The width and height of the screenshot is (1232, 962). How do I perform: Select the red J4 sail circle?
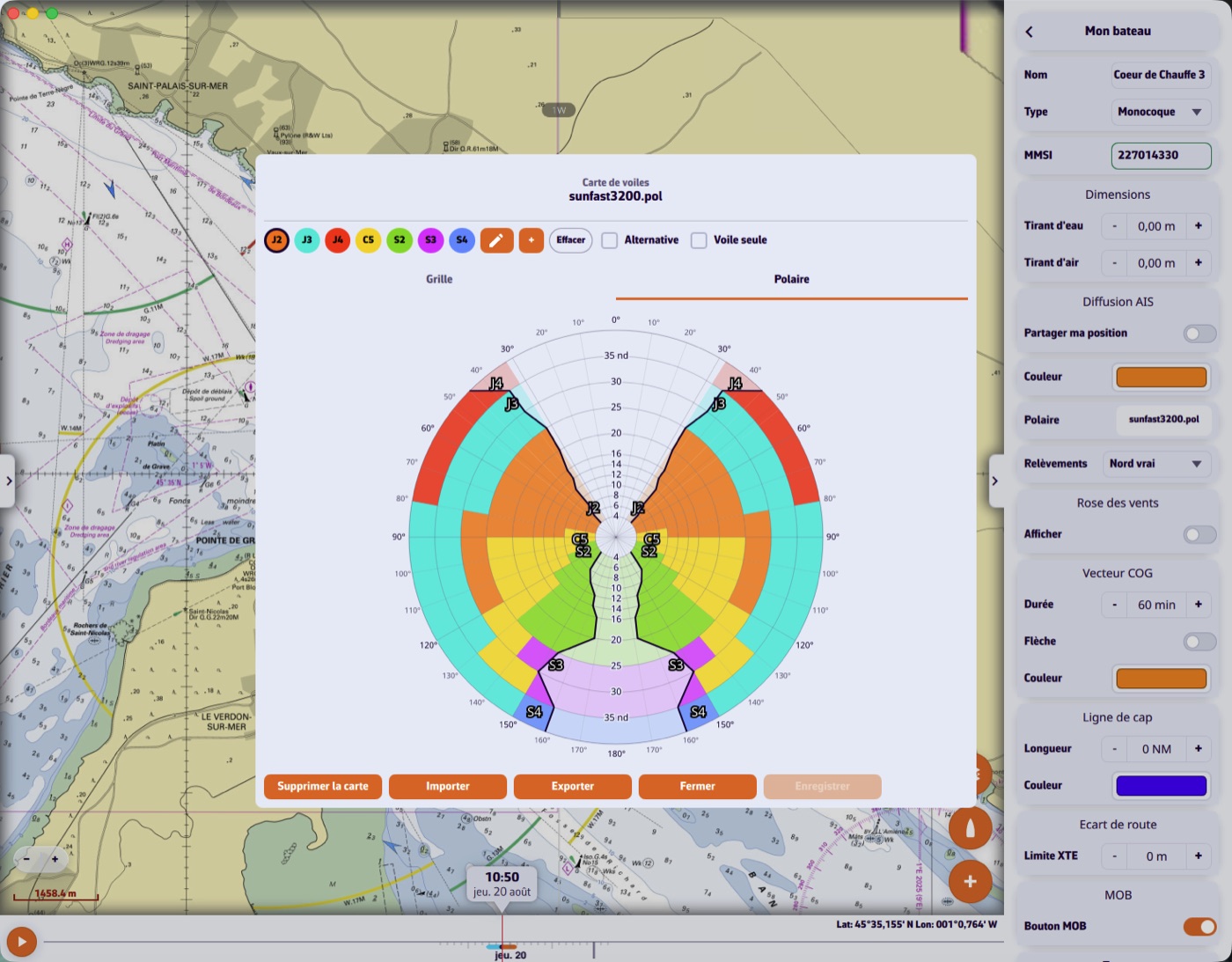pyautogui.click(x=338, y=240)
